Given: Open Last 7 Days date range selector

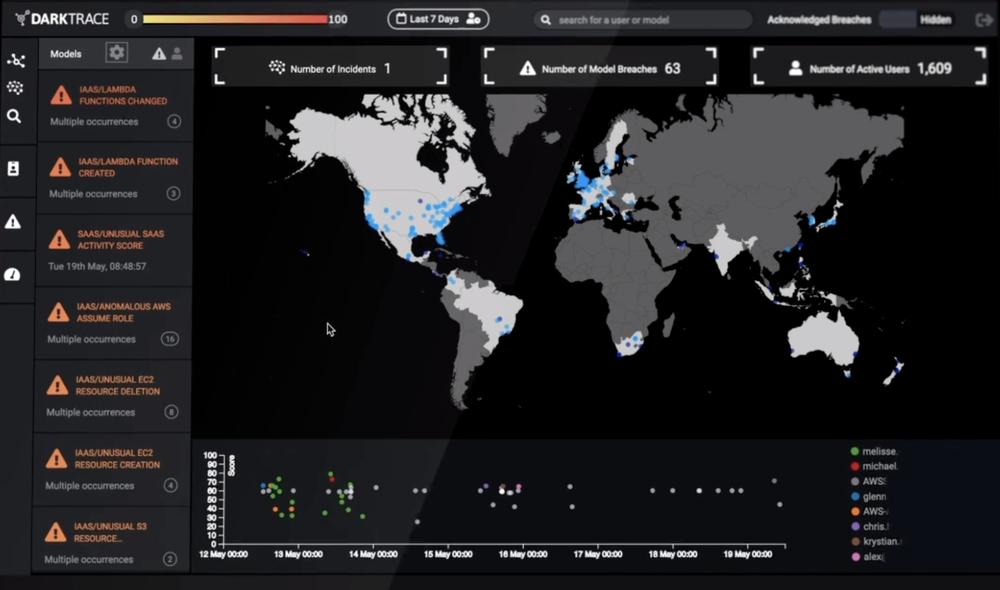Looking at the screenshot, I should (438, 18).
